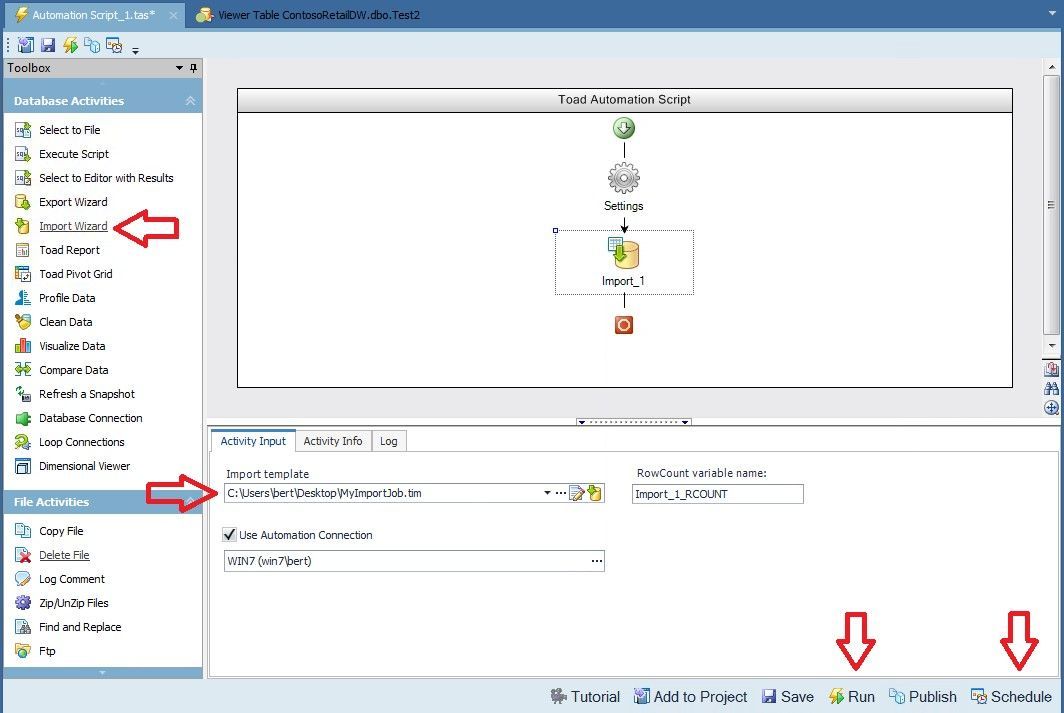Click the binoculars find icon at right edge

click(x=1051, y=389)
